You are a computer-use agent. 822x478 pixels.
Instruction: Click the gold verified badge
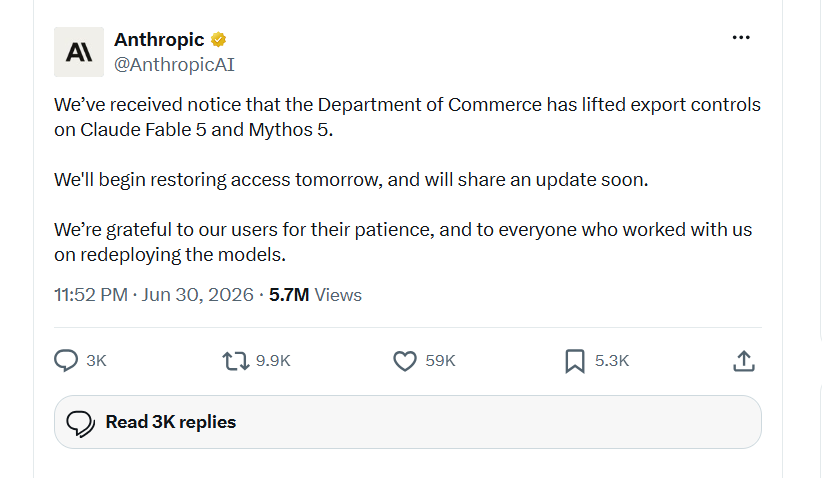pyautogui.click(x=219, y=39)
